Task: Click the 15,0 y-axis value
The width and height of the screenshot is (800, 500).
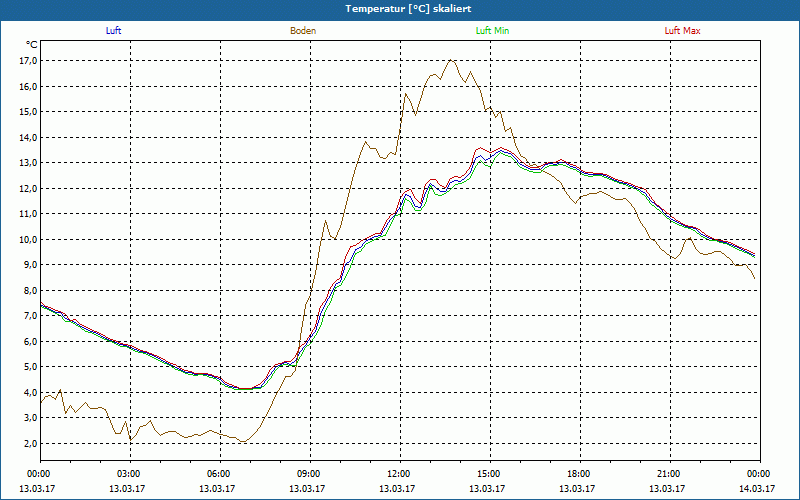Action: 28,112
